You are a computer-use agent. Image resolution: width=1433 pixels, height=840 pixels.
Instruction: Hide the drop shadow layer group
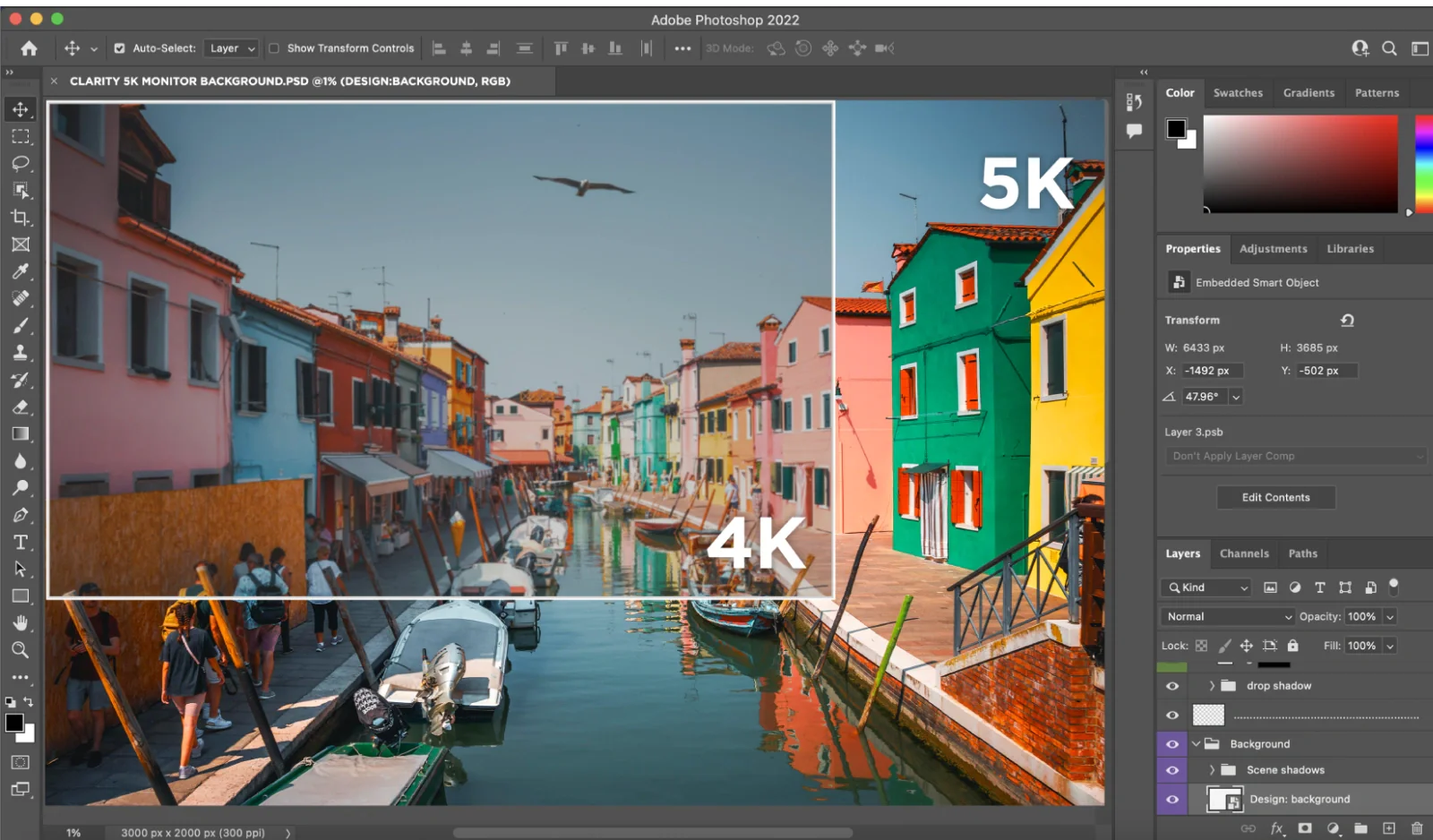pos(1171,686)
